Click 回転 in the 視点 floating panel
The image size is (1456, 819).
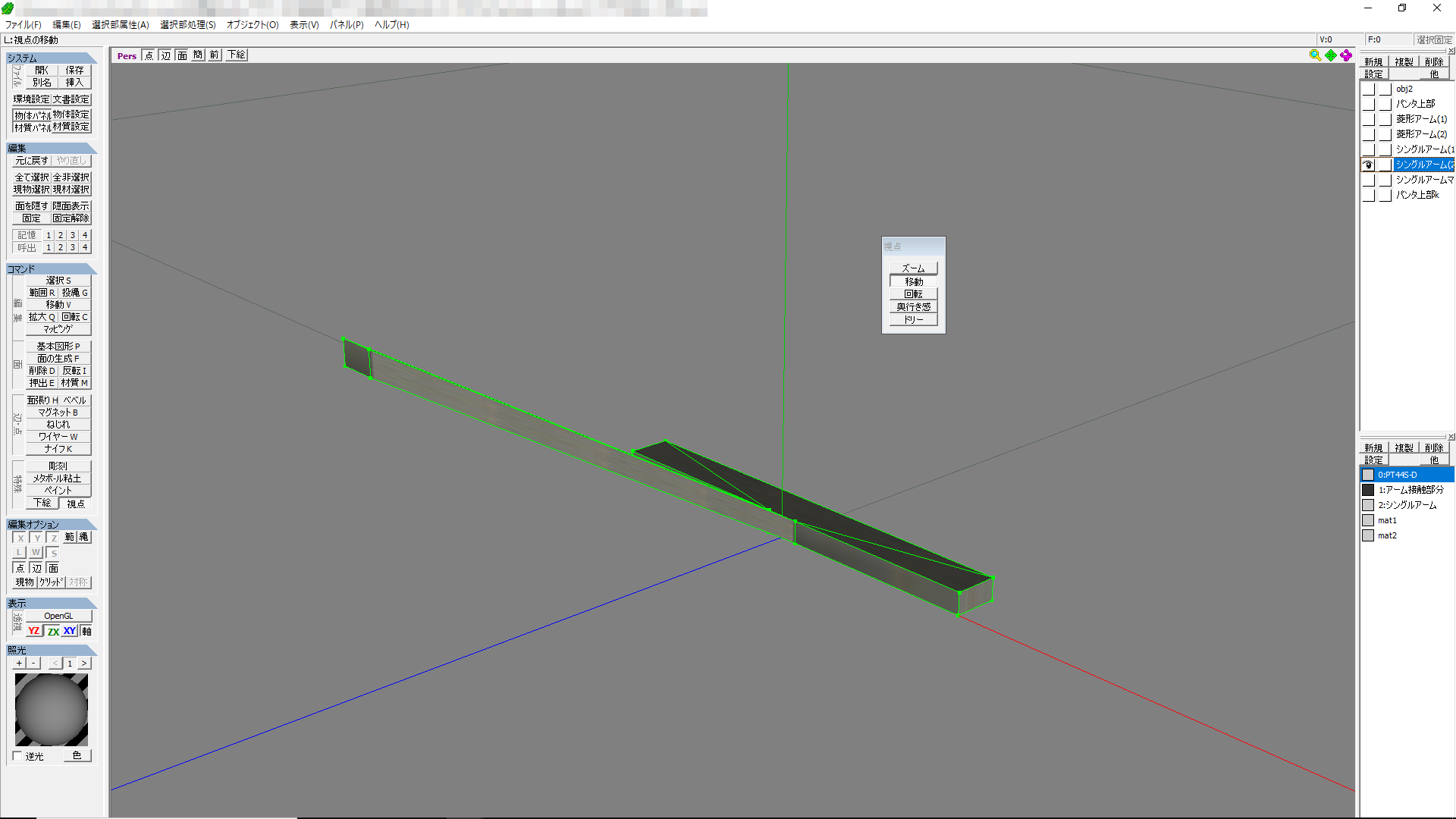pyautogui.click(x=913, y=294)
